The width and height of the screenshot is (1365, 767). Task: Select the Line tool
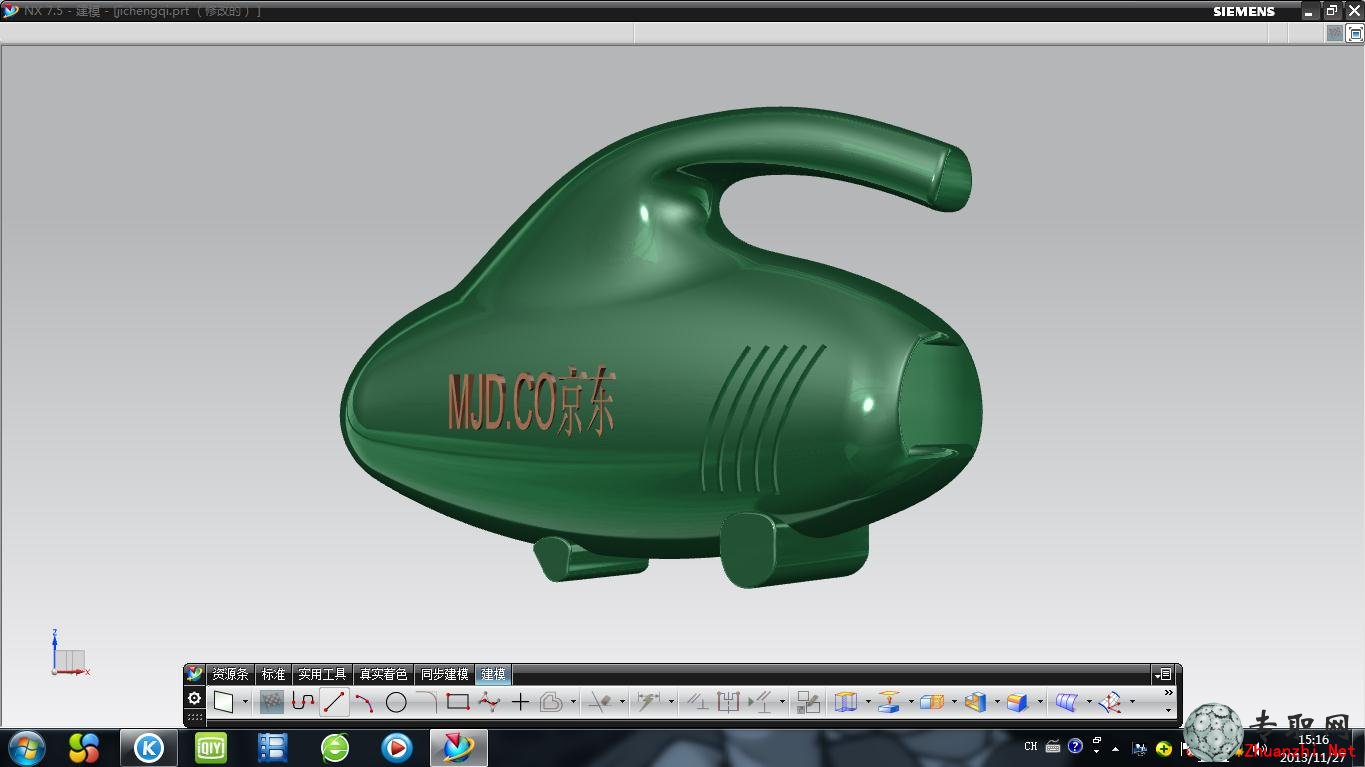[x=334, y=702]
